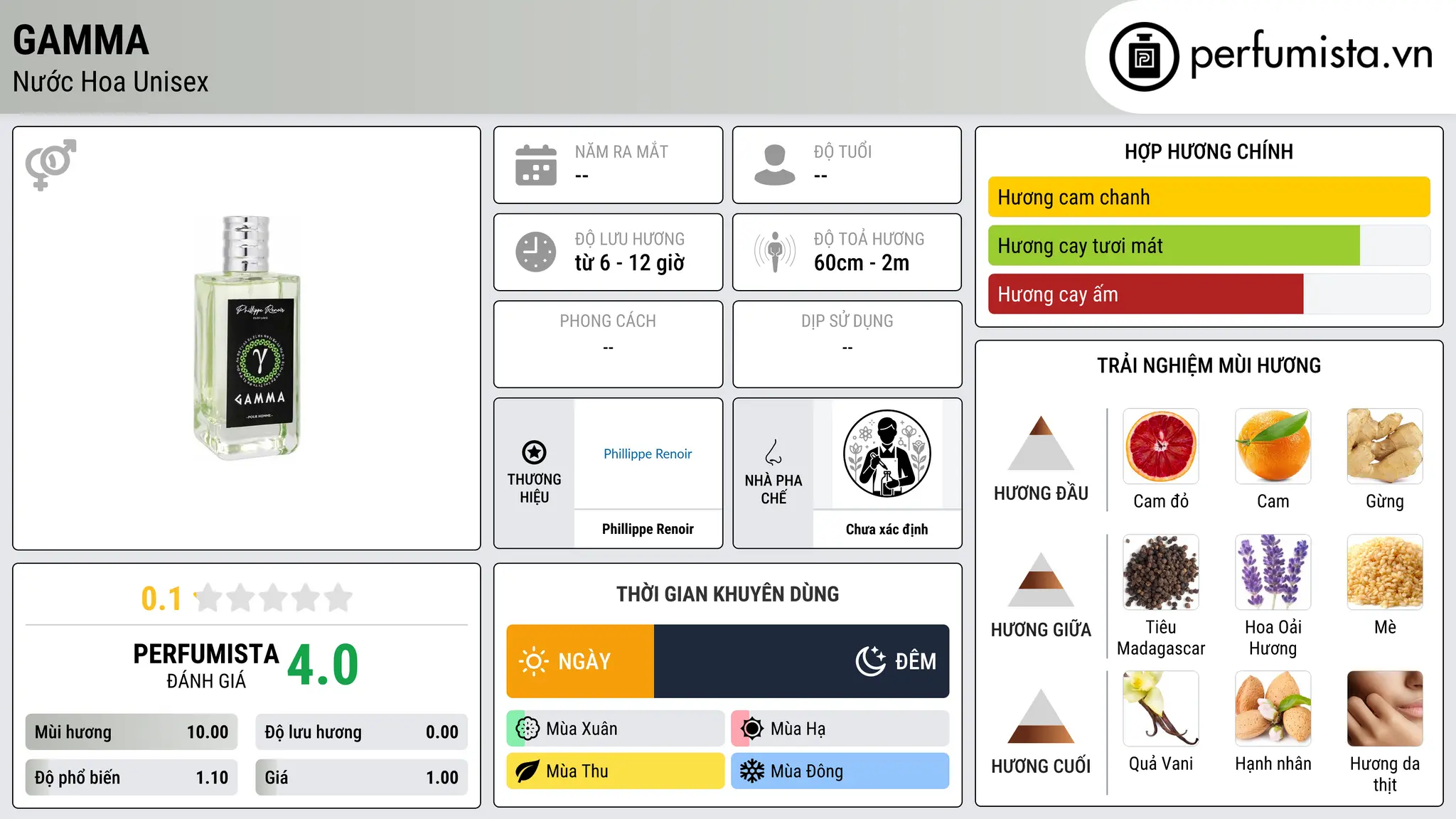The height and width of the screenshot is (819, 1456).
Task: Click the Hạnh nhân almond thumbnail
Action: [1273, 709]
